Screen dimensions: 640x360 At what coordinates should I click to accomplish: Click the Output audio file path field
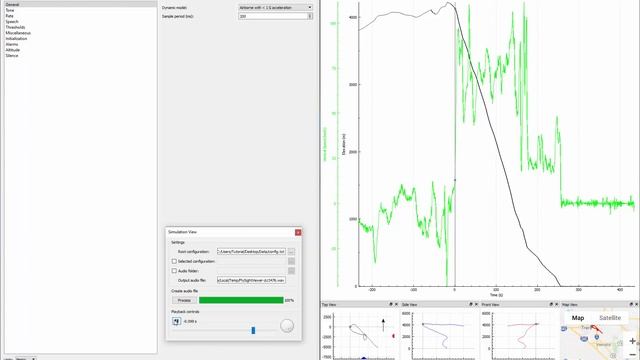click(251, 280)
